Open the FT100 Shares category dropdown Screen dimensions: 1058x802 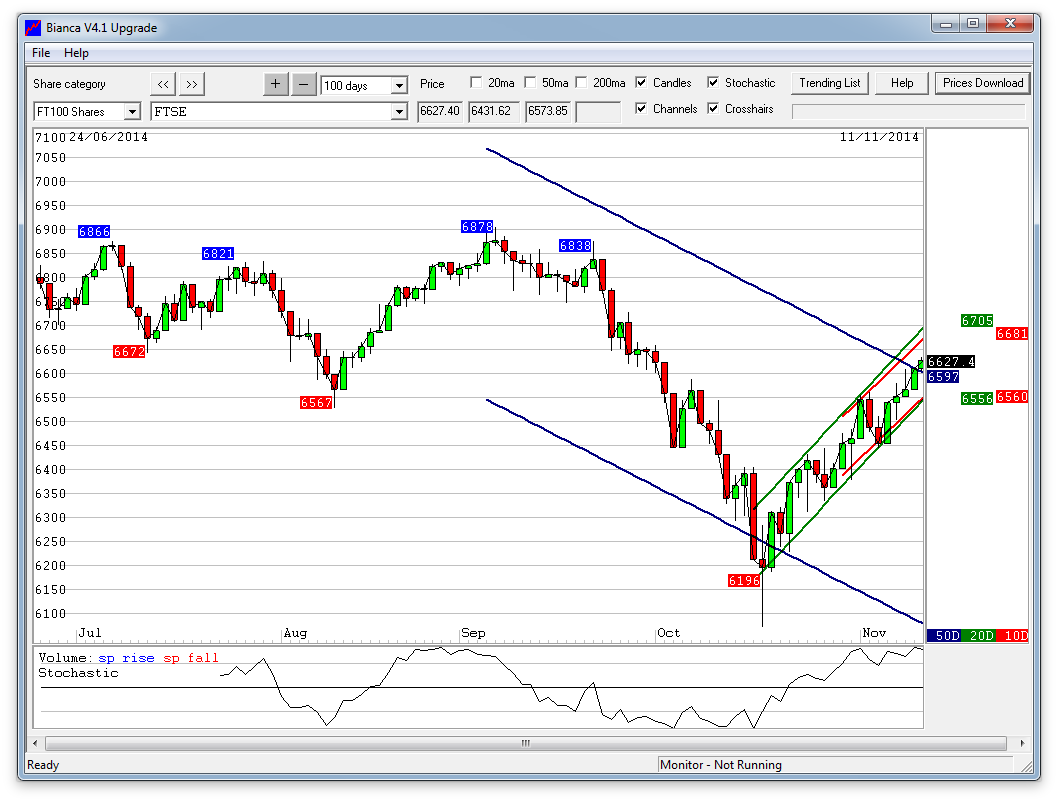[132, 112]
